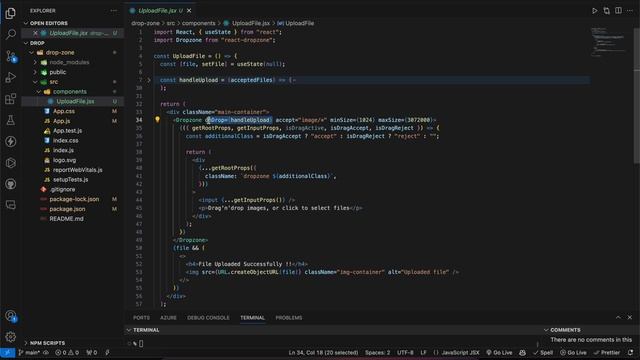640x360 pixels.
Task: Expand the NPM Scripts section
Action: [26, 343]
